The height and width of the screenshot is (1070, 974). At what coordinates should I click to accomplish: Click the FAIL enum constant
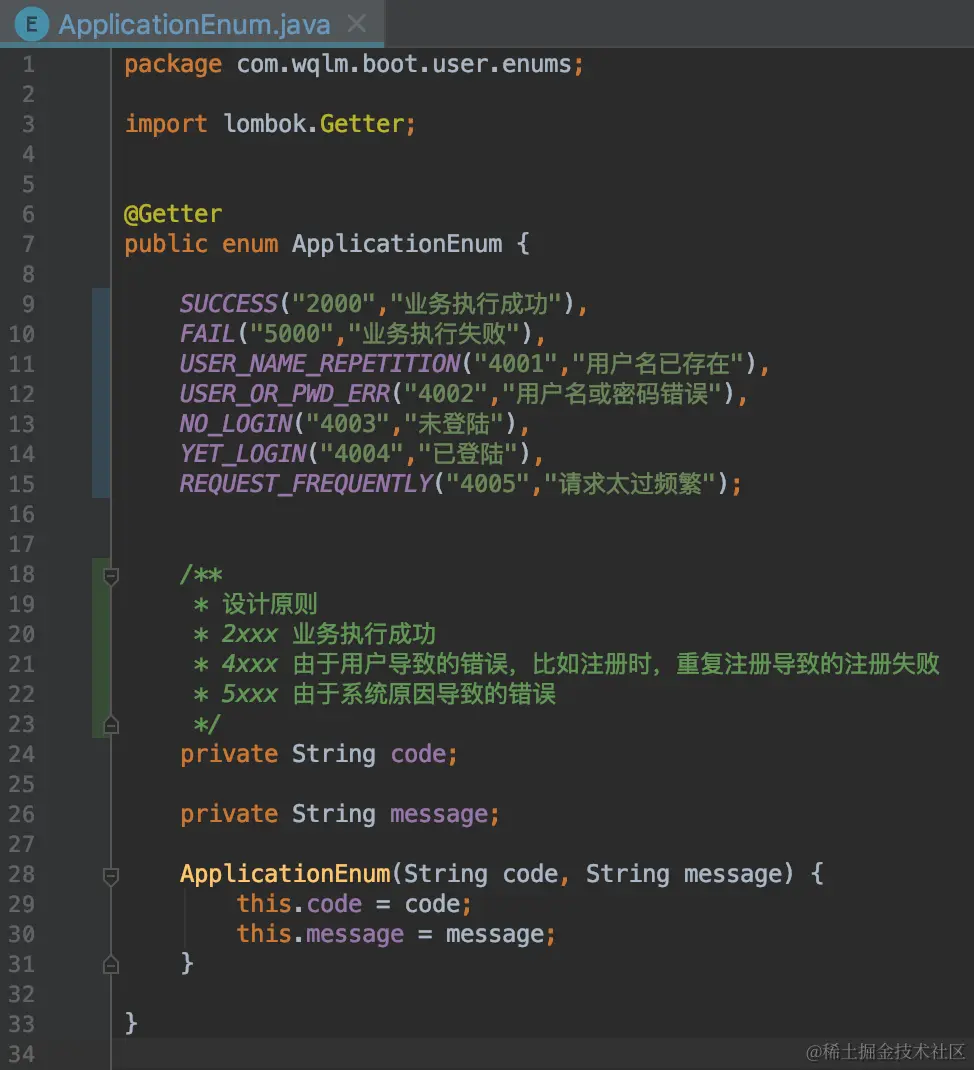(207, 334)
